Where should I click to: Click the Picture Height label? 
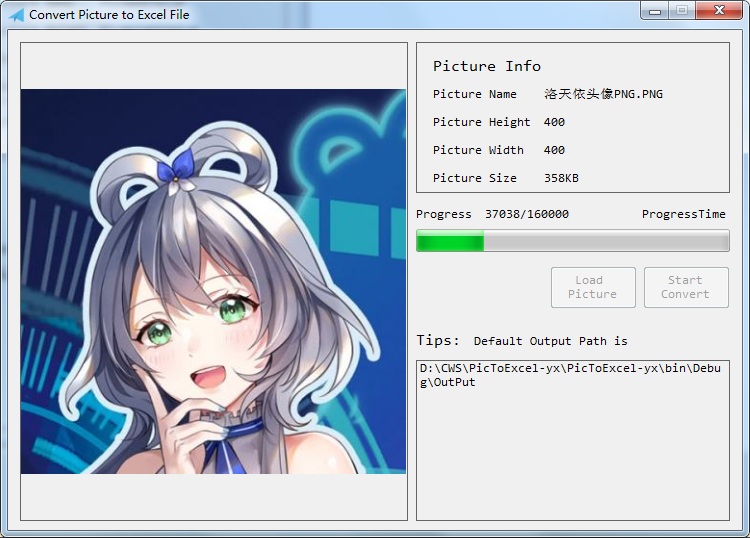click(x=482, y=122)
